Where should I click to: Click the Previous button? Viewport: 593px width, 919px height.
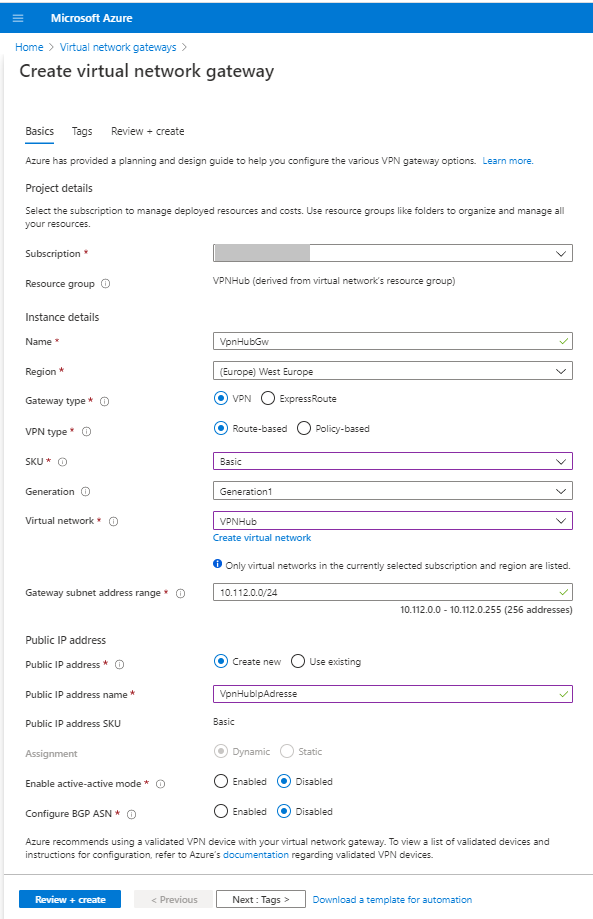(x=173, y=899)
